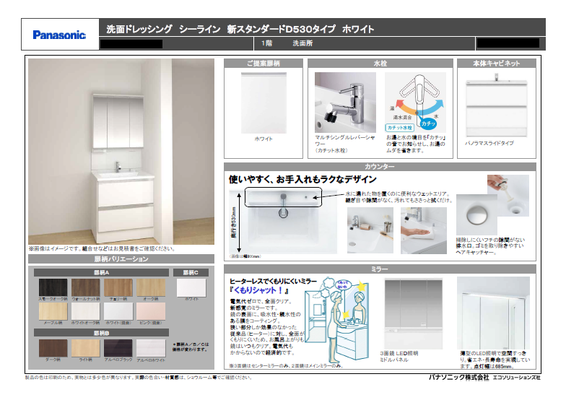Pick the アルベロブラック swatch
The width and height of the screenshot is (566, 400).
118,348
